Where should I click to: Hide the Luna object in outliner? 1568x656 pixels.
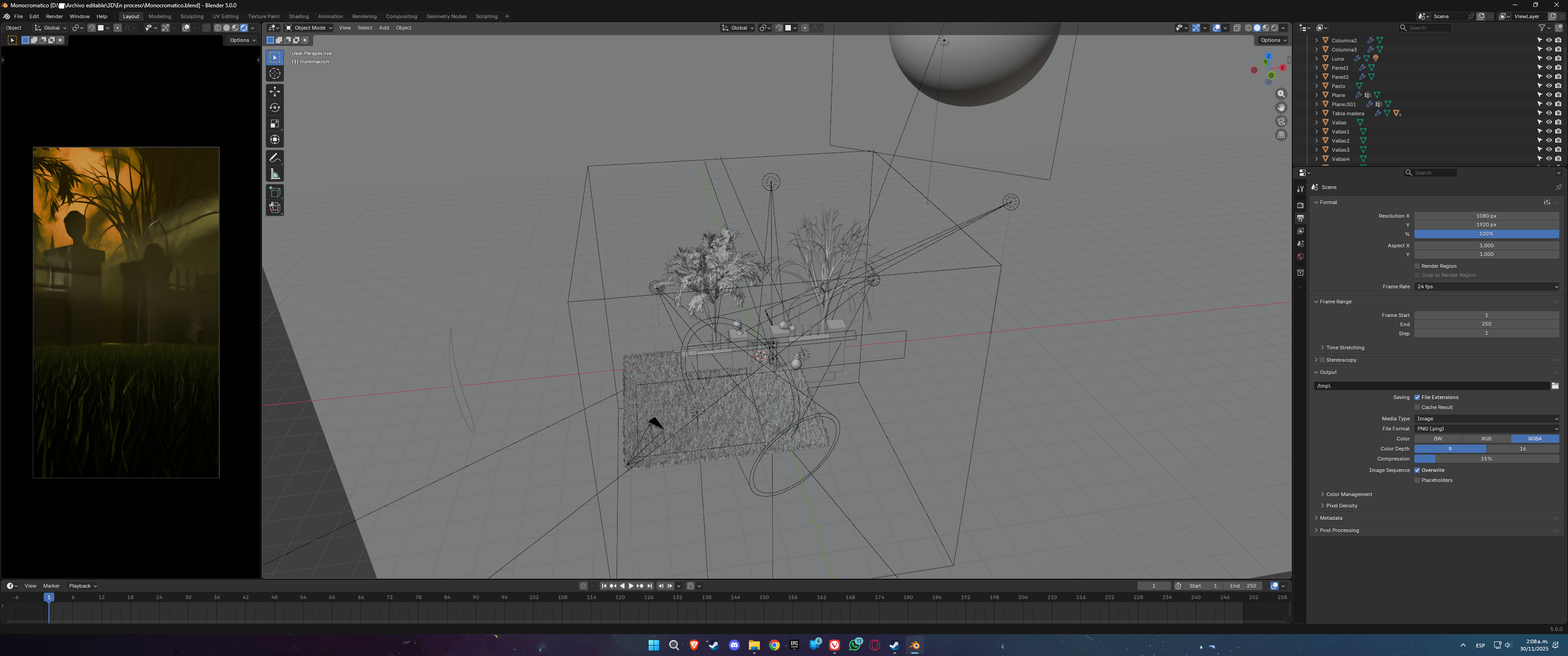click(1548, 58)
